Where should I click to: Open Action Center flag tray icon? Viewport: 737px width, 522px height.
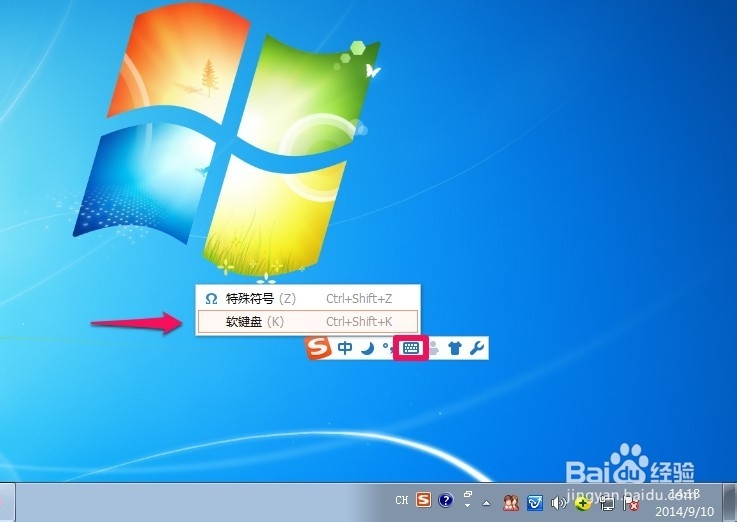tap(631, 504)
